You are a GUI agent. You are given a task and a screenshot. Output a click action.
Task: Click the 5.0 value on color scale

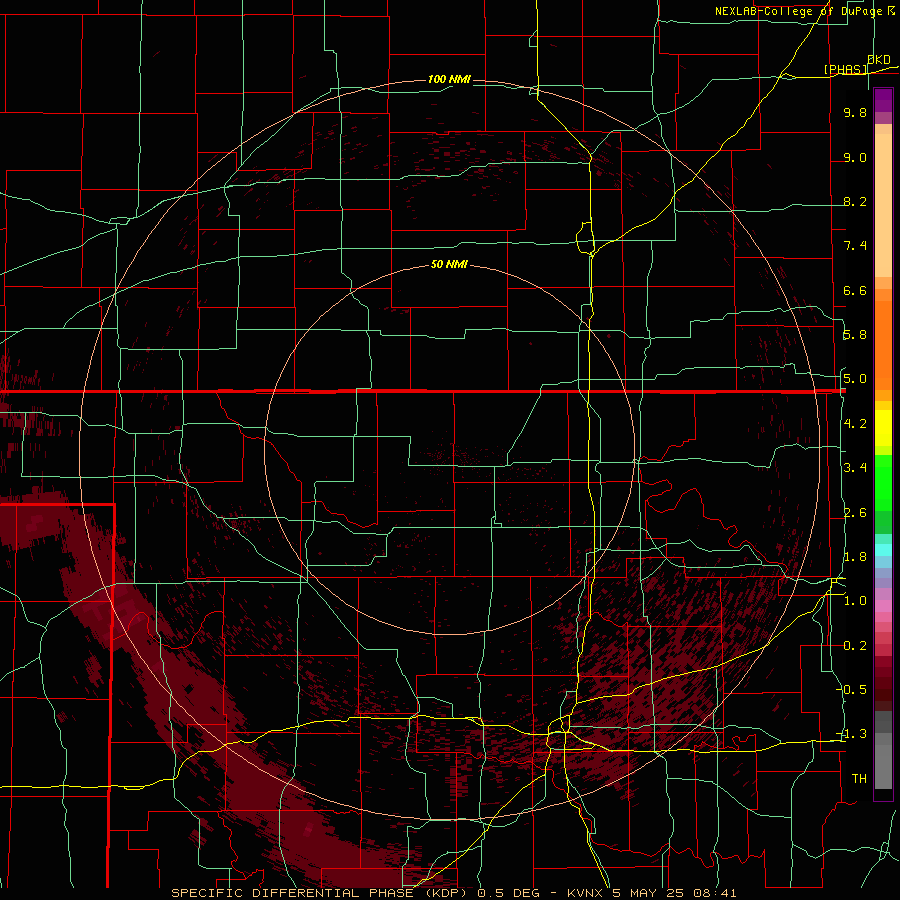pos(855,379)
